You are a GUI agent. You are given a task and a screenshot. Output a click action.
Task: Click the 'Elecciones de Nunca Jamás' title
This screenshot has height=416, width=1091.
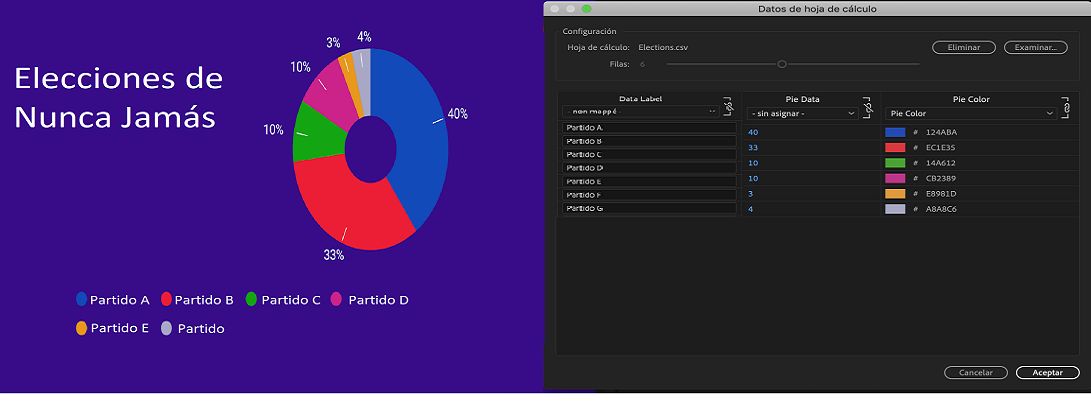(x=118, y=98)
